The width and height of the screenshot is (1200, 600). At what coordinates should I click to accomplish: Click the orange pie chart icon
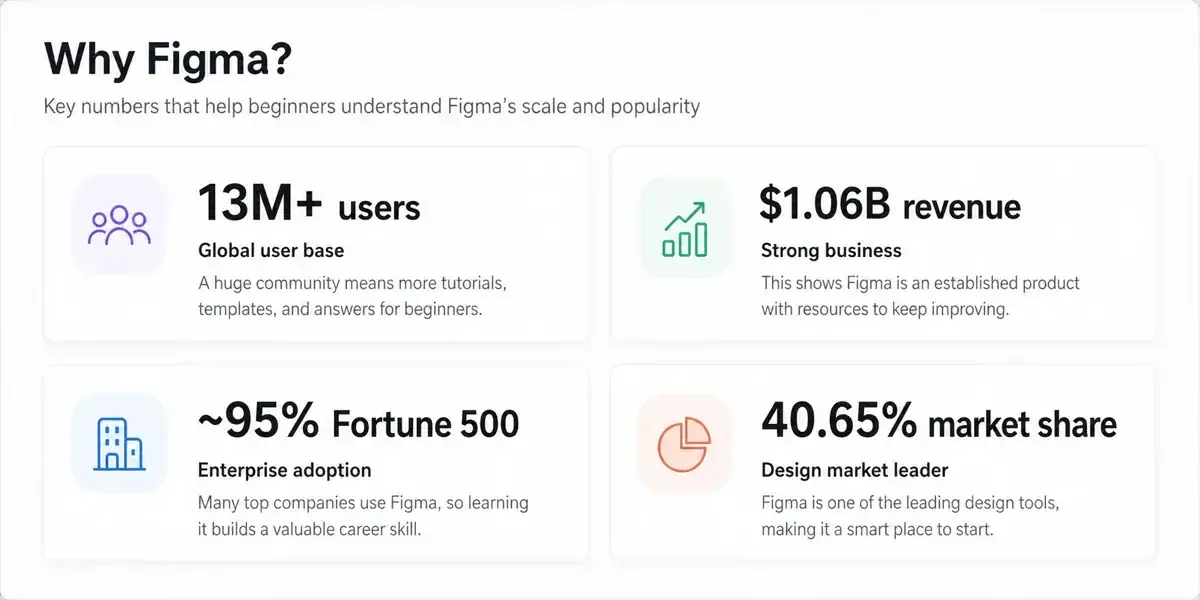[684, 444]
